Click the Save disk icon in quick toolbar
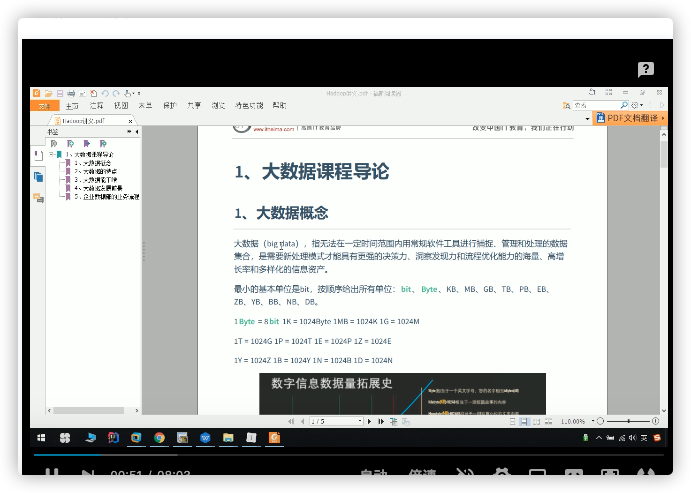This screenshot has height=493, width=691. [x=59, y=93]
